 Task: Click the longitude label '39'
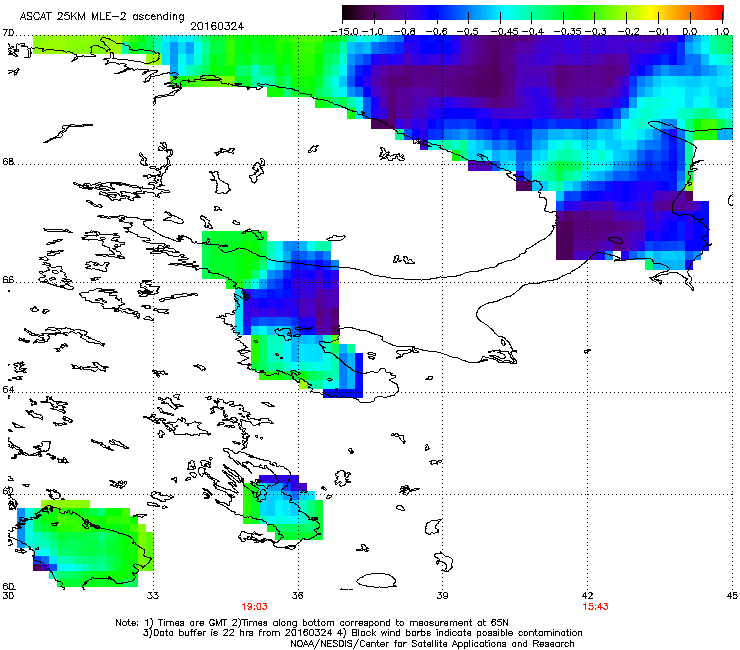click(442, 596)
